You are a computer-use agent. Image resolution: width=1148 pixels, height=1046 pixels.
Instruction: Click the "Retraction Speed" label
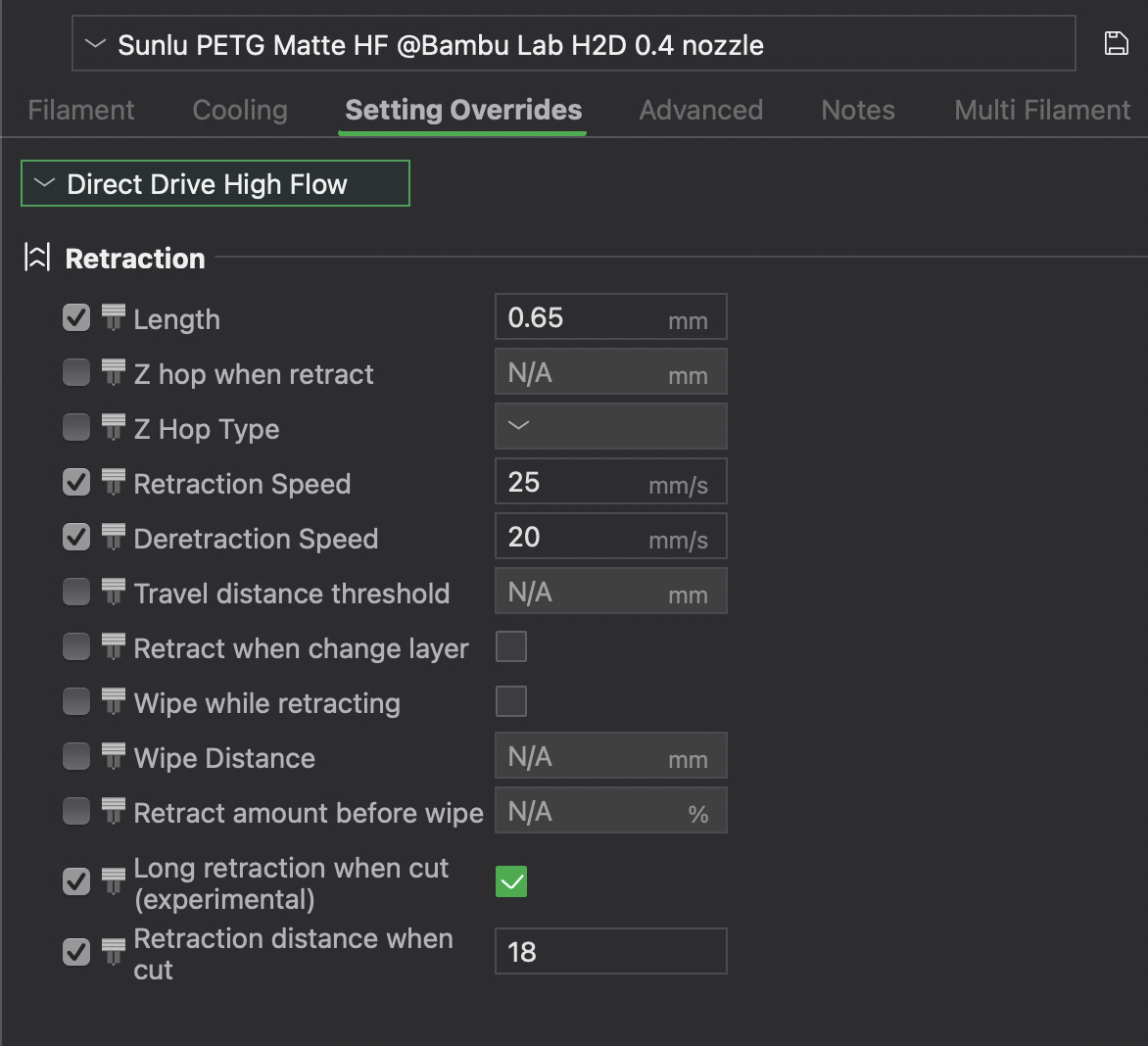click(x=242, y=484)
